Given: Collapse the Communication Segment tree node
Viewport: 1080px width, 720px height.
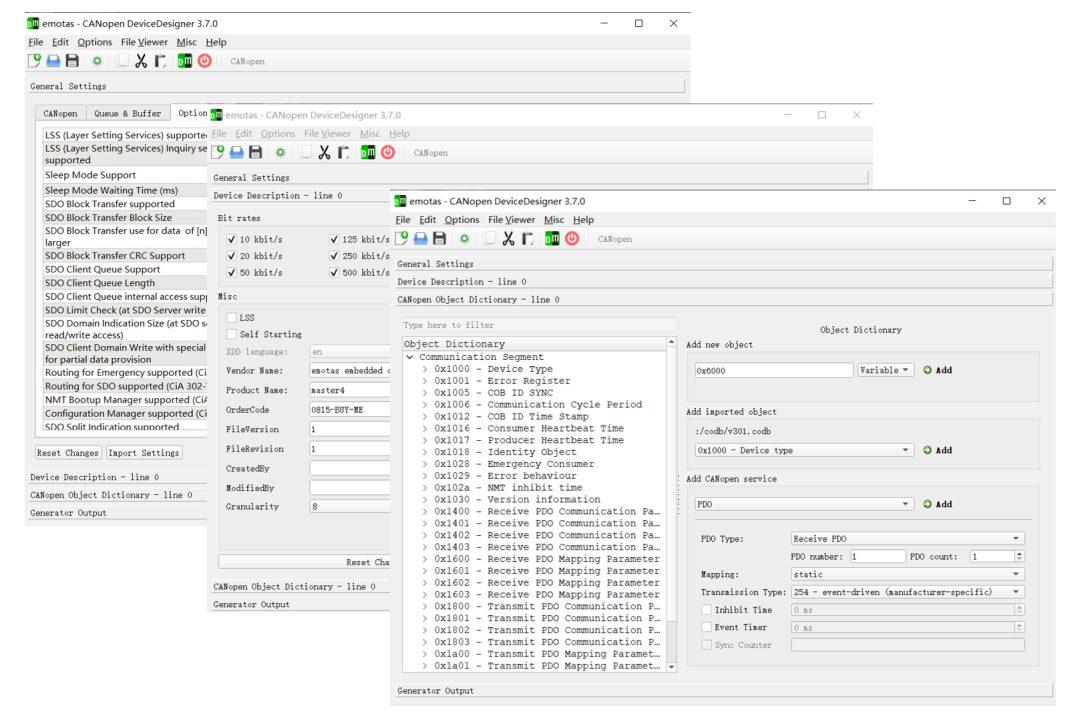Looking at the screenshot, I should (x=410, y=357).
